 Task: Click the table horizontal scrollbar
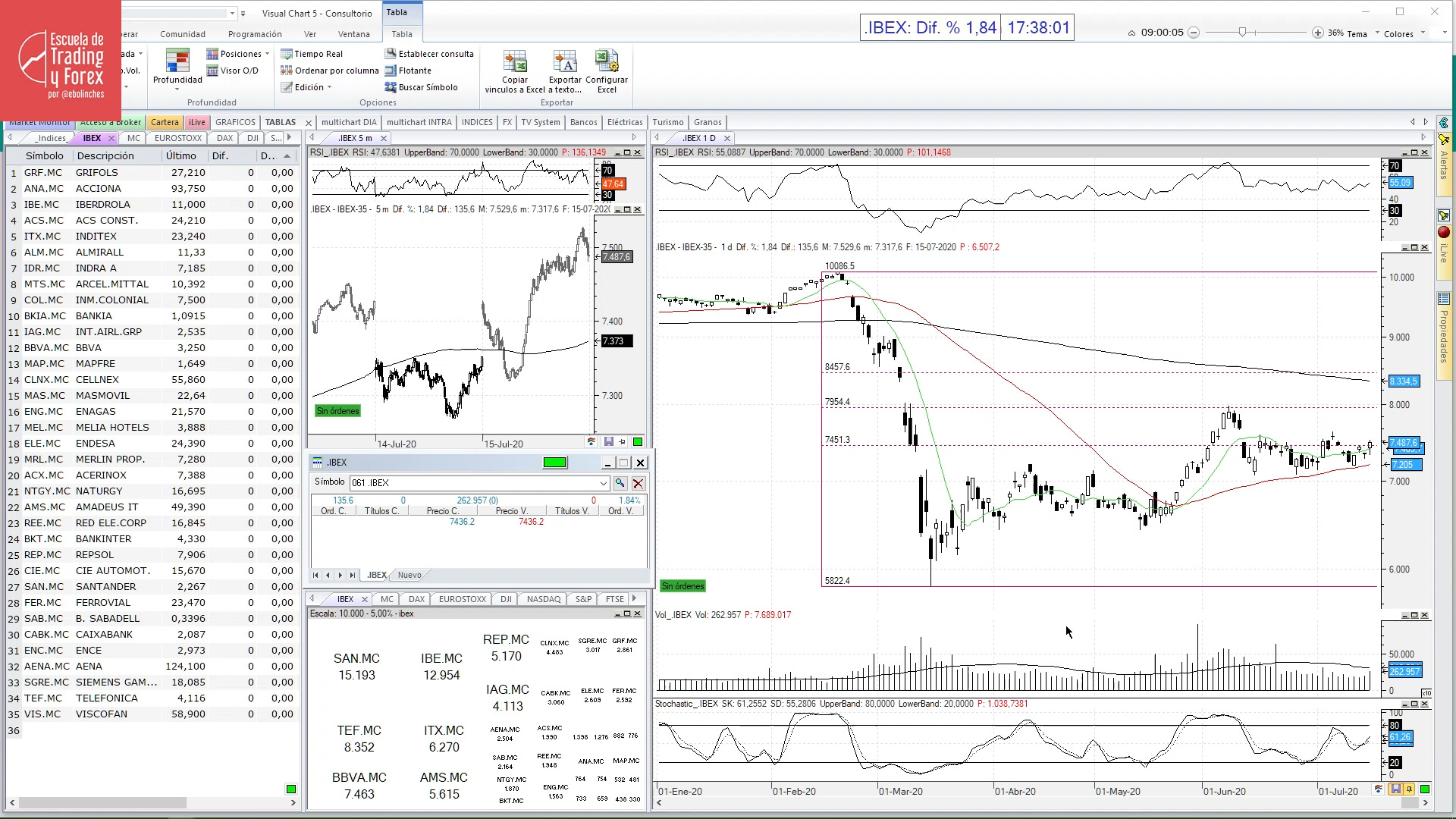102,802
